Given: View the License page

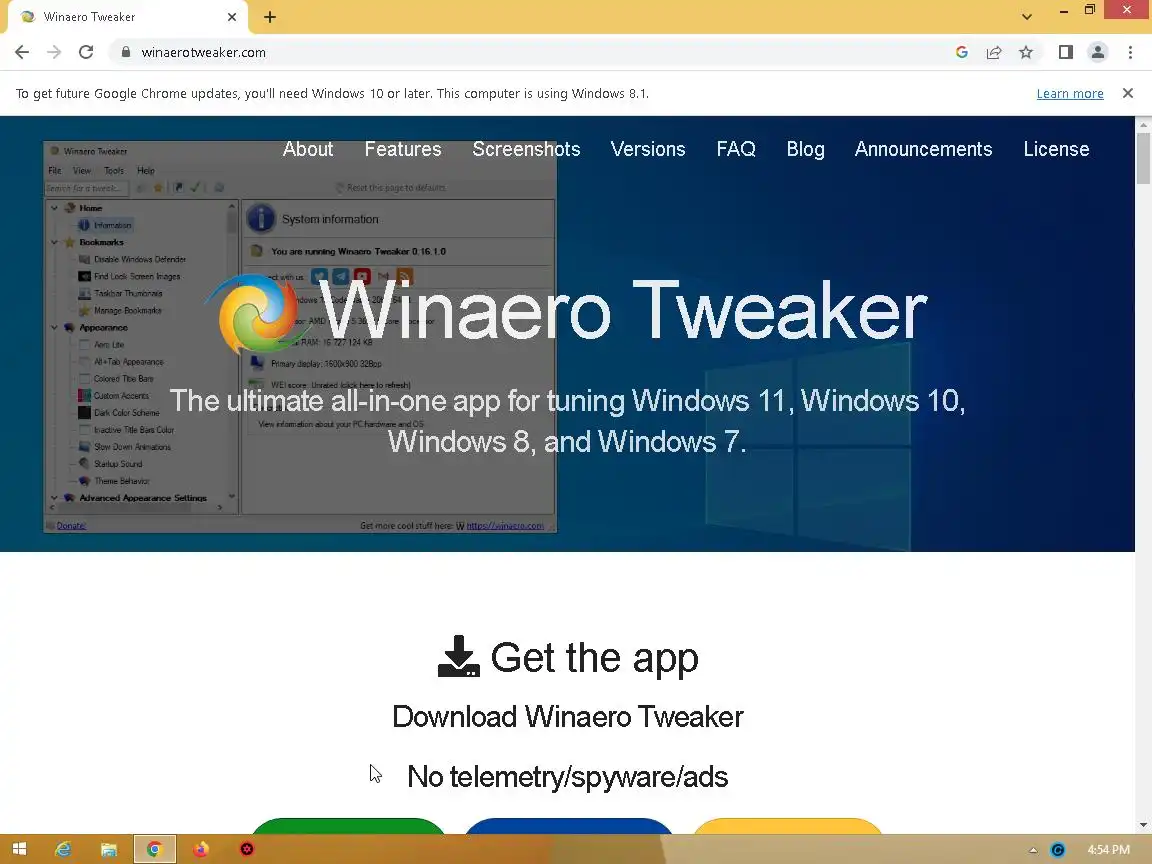Looking at the screenshot, I should [x=1056, y=149].
